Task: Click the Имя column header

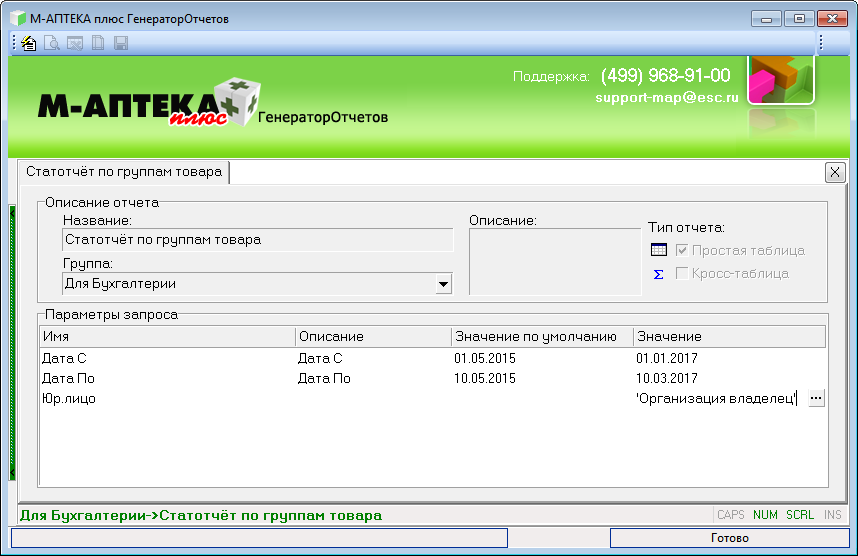Action: [167, 337]
